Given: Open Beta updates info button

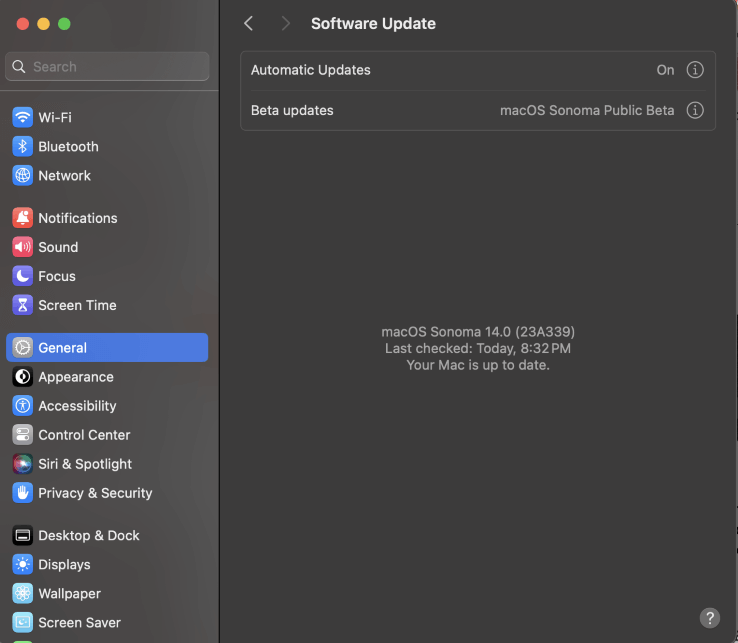Looking at the screenshot, I should (x=695, y=111).
